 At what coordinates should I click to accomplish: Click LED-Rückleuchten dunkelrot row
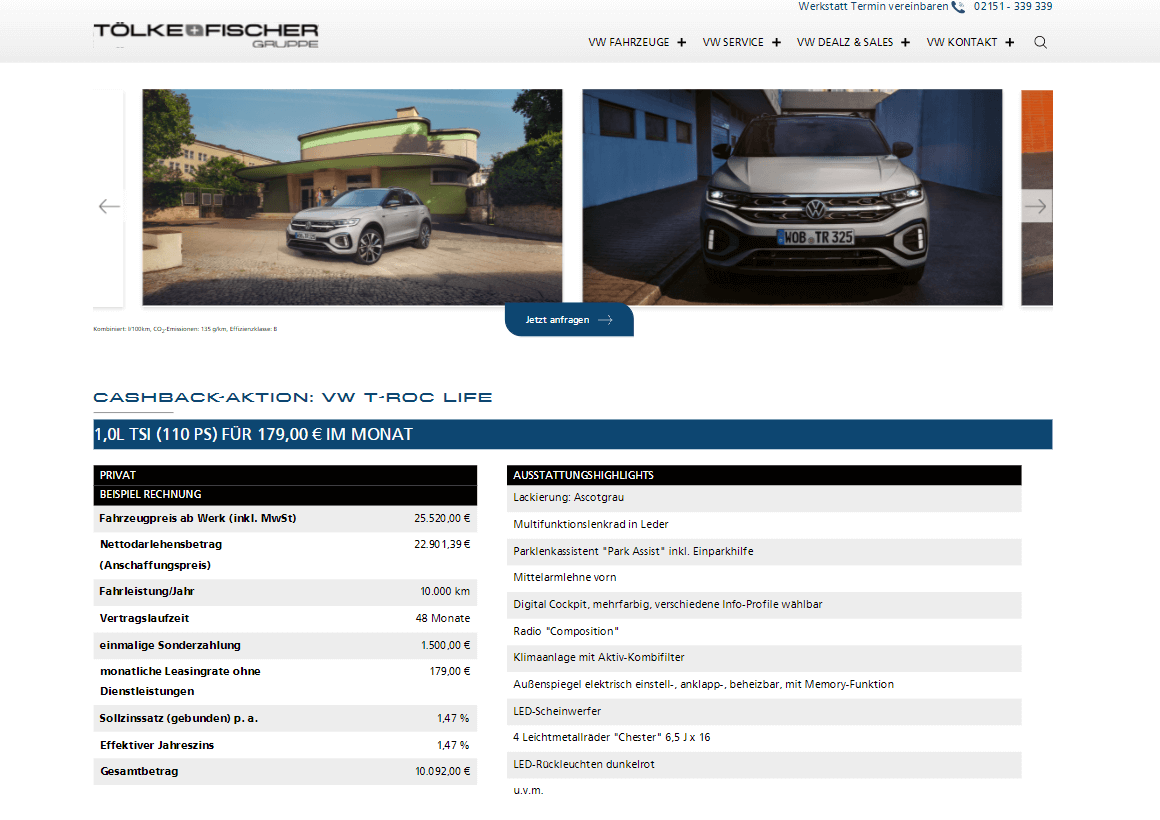(764, 764)
